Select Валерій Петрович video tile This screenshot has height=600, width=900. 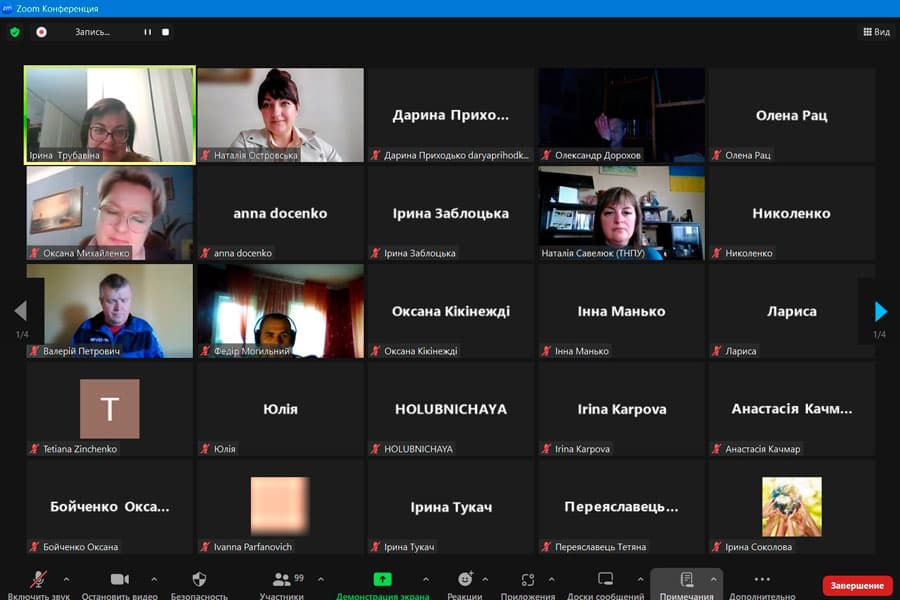(110, 311)
